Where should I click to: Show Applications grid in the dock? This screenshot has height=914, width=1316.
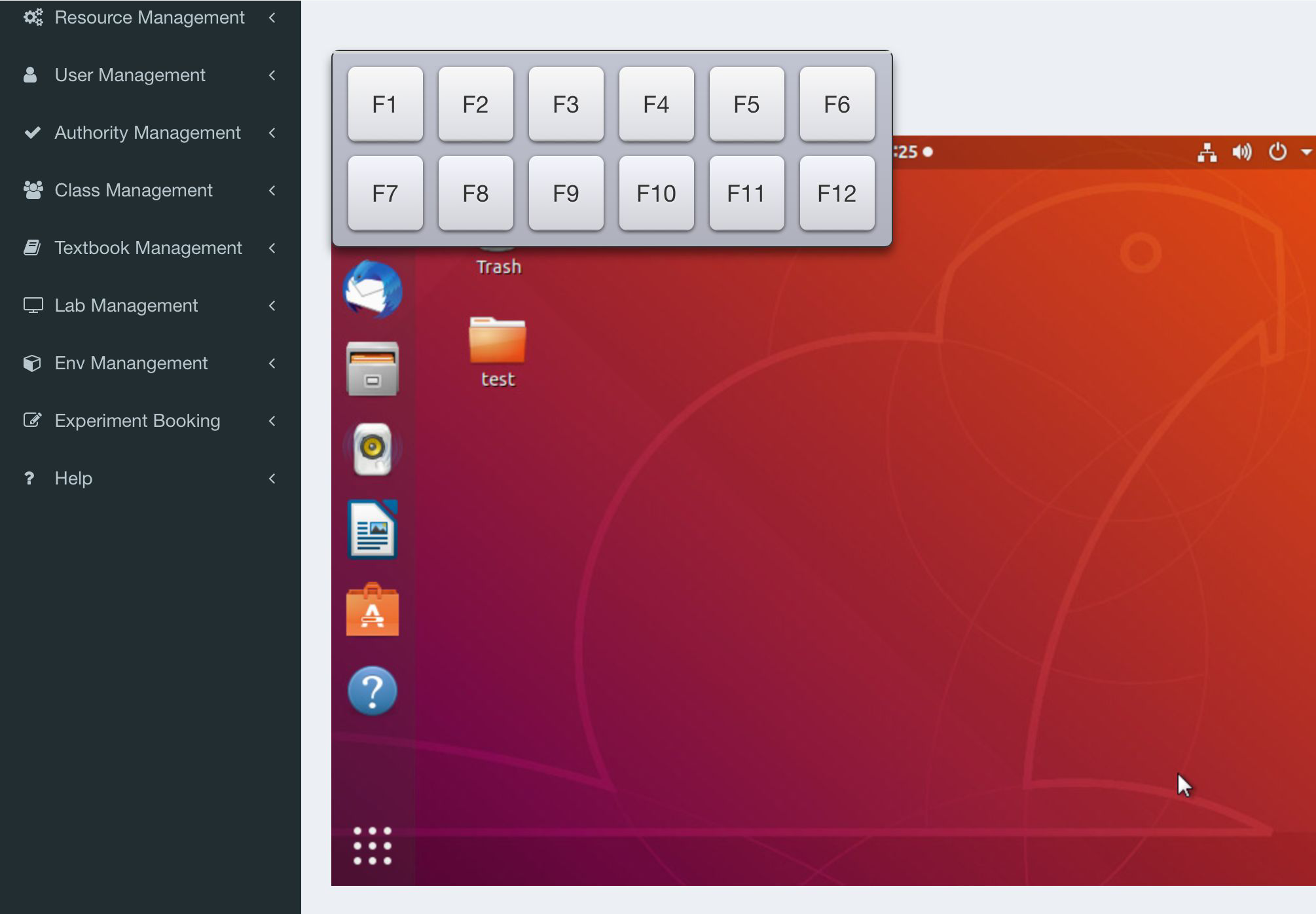point(373,845)
